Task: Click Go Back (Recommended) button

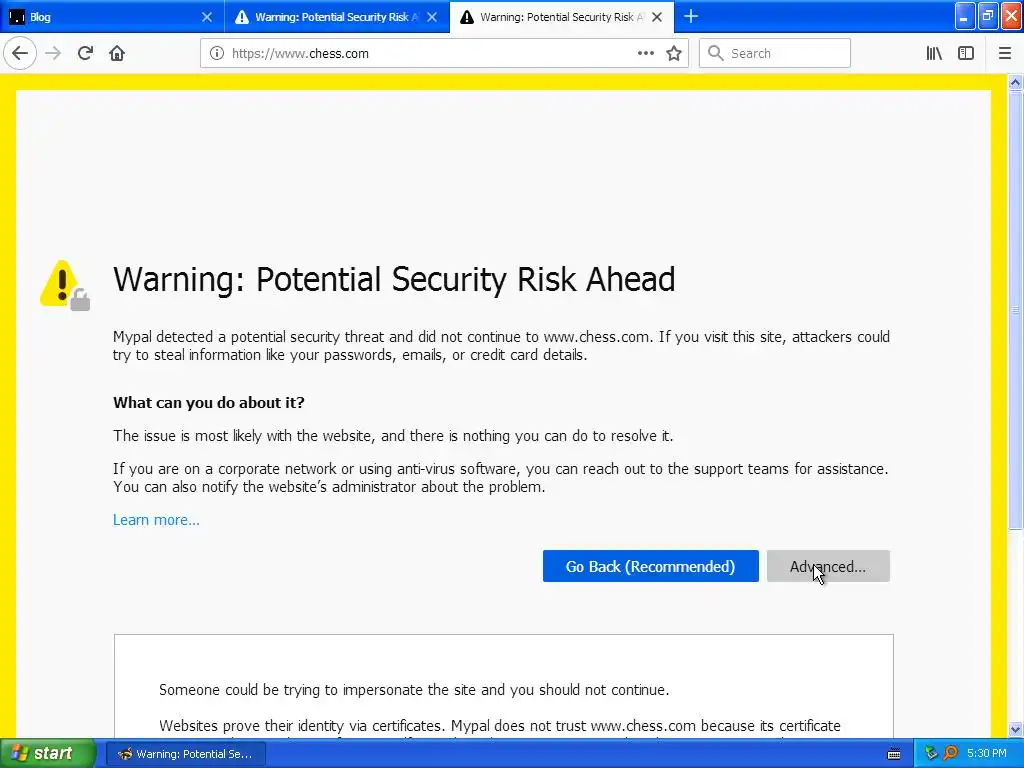Action: pos(650,566)
